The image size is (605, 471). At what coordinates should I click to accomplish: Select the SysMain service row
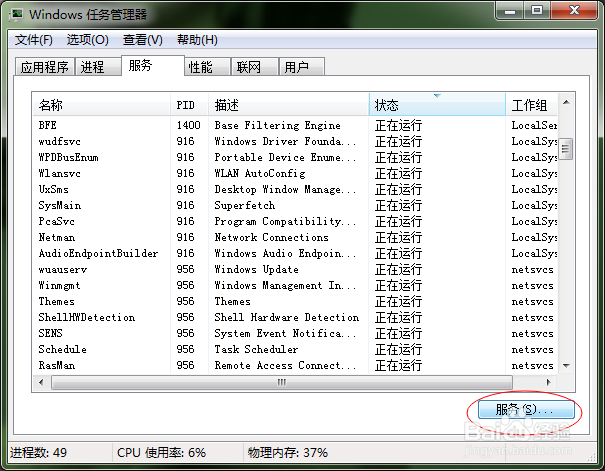(295, 206)
